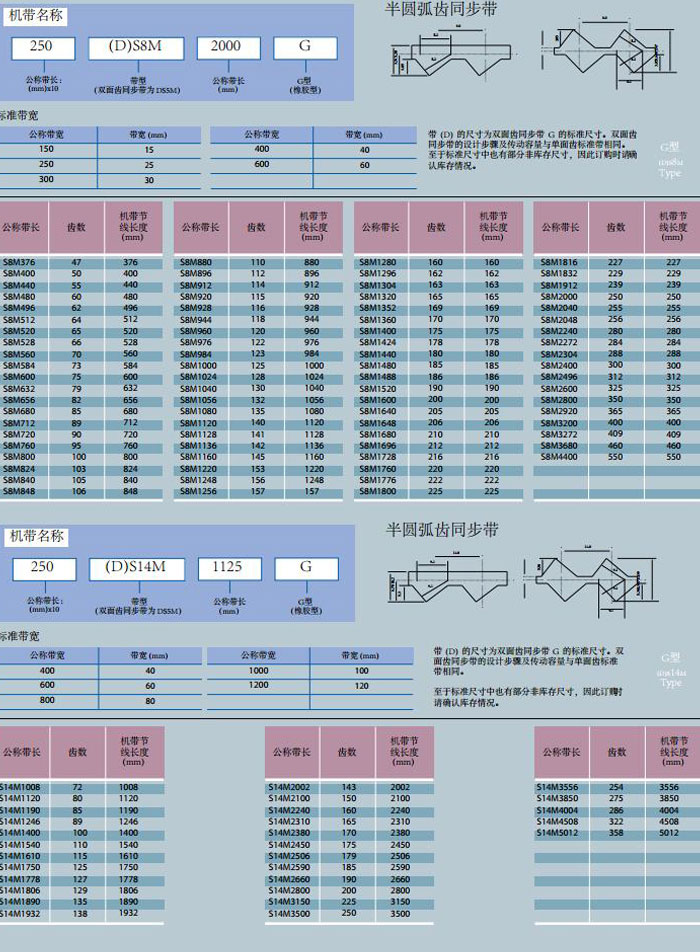Select the S8M1280 table entry

click(x=378, y=262)
